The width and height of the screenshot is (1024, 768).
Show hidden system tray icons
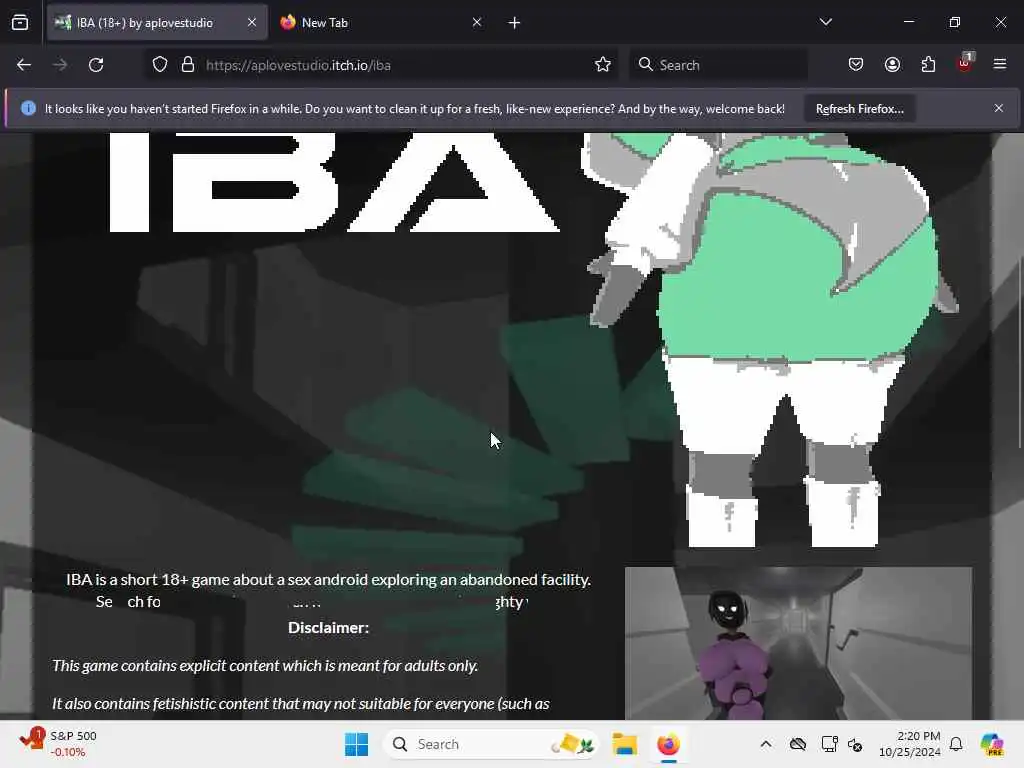coord(766,744)
